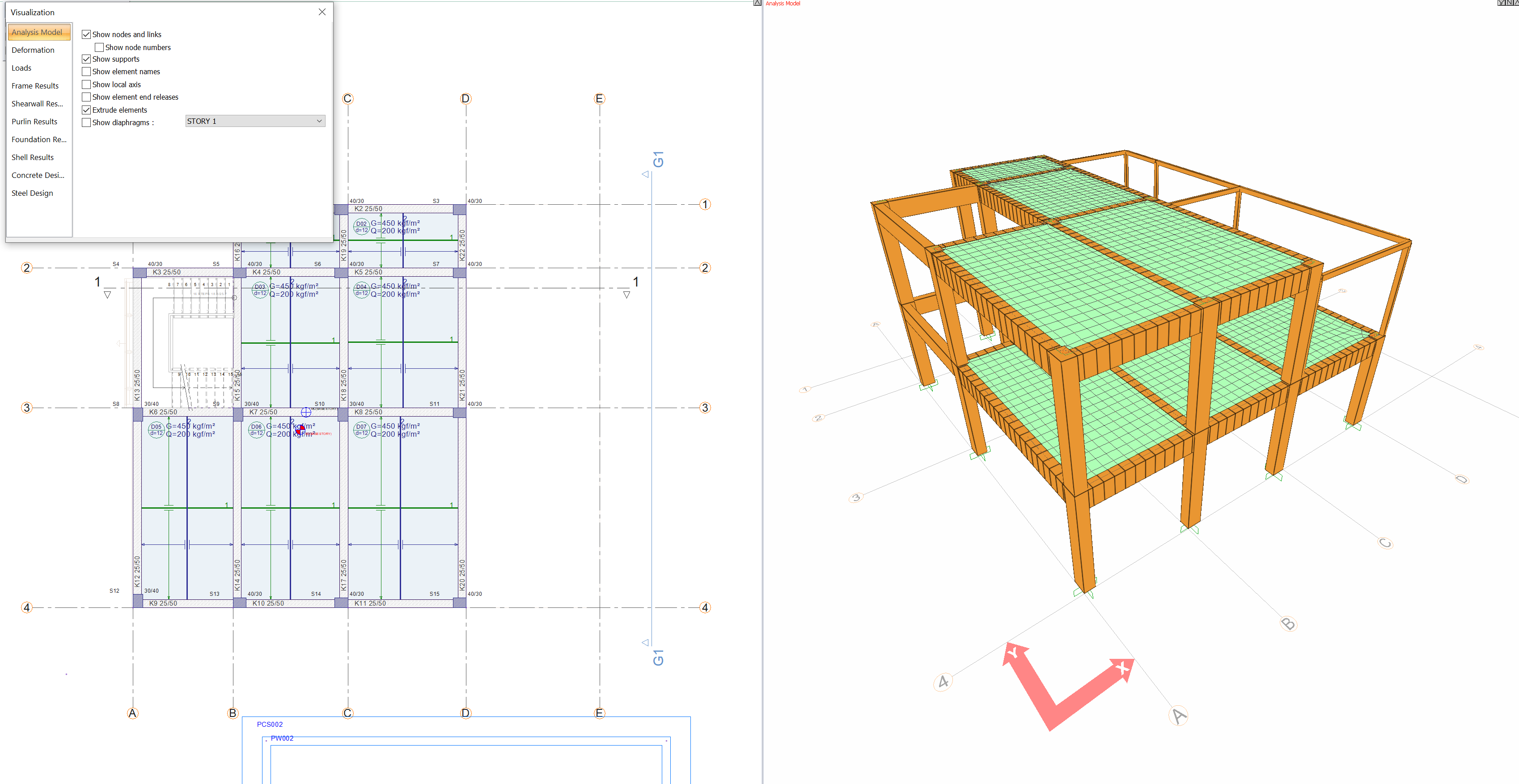Click the D07 slab label circle

[x=361, y=429]
